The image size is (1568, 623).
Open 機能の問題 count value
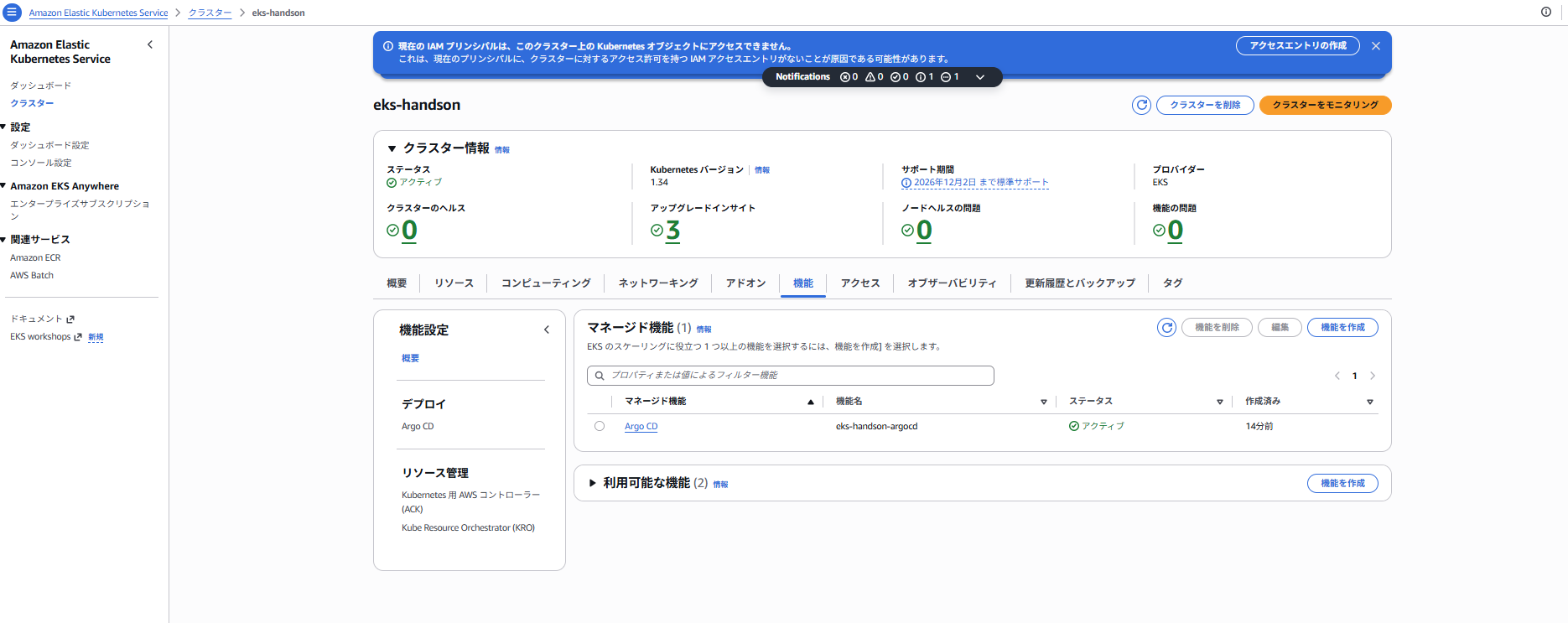coord(1176,231)
